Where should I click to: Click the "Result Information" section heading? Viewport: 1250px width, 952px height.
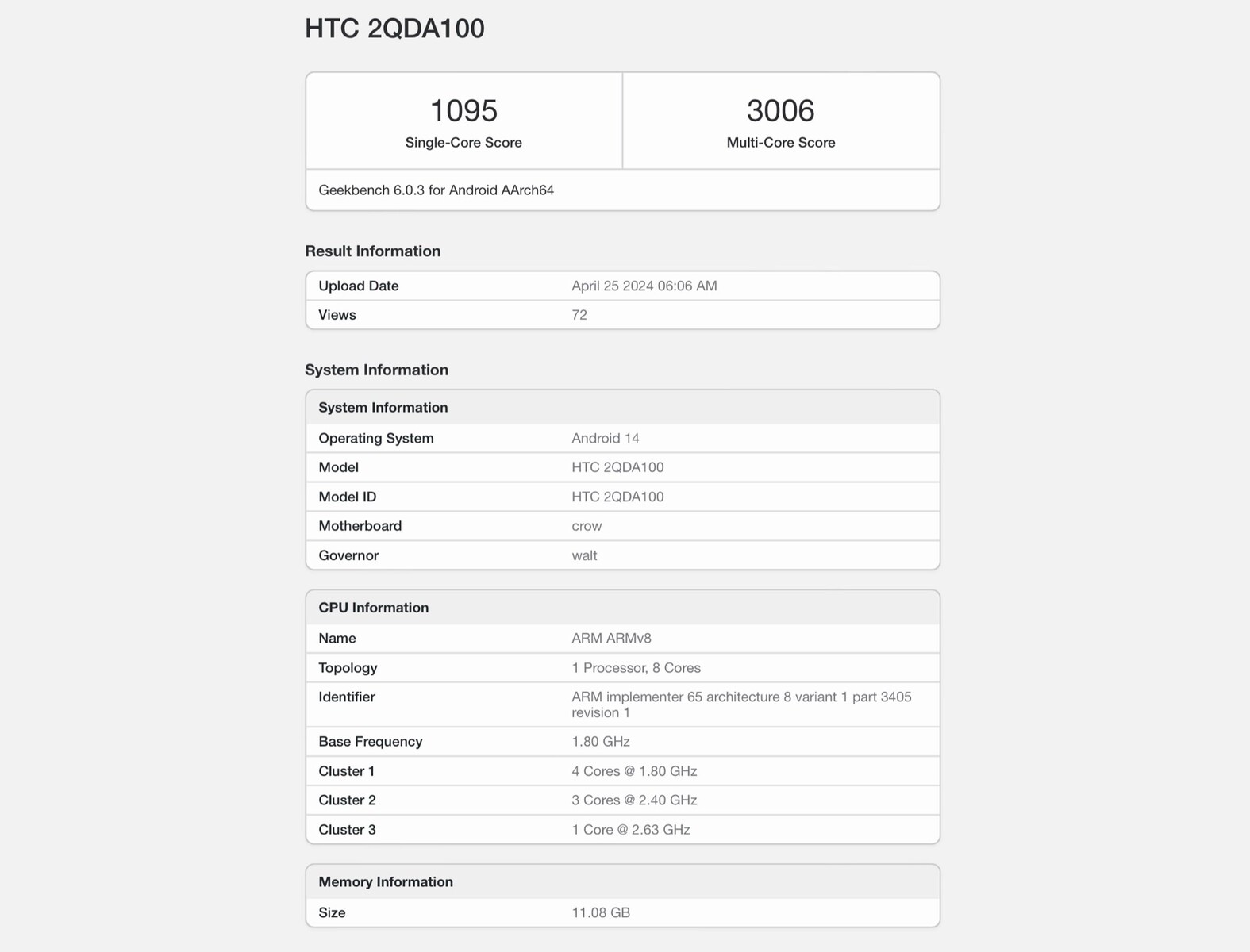pos(373,251)
